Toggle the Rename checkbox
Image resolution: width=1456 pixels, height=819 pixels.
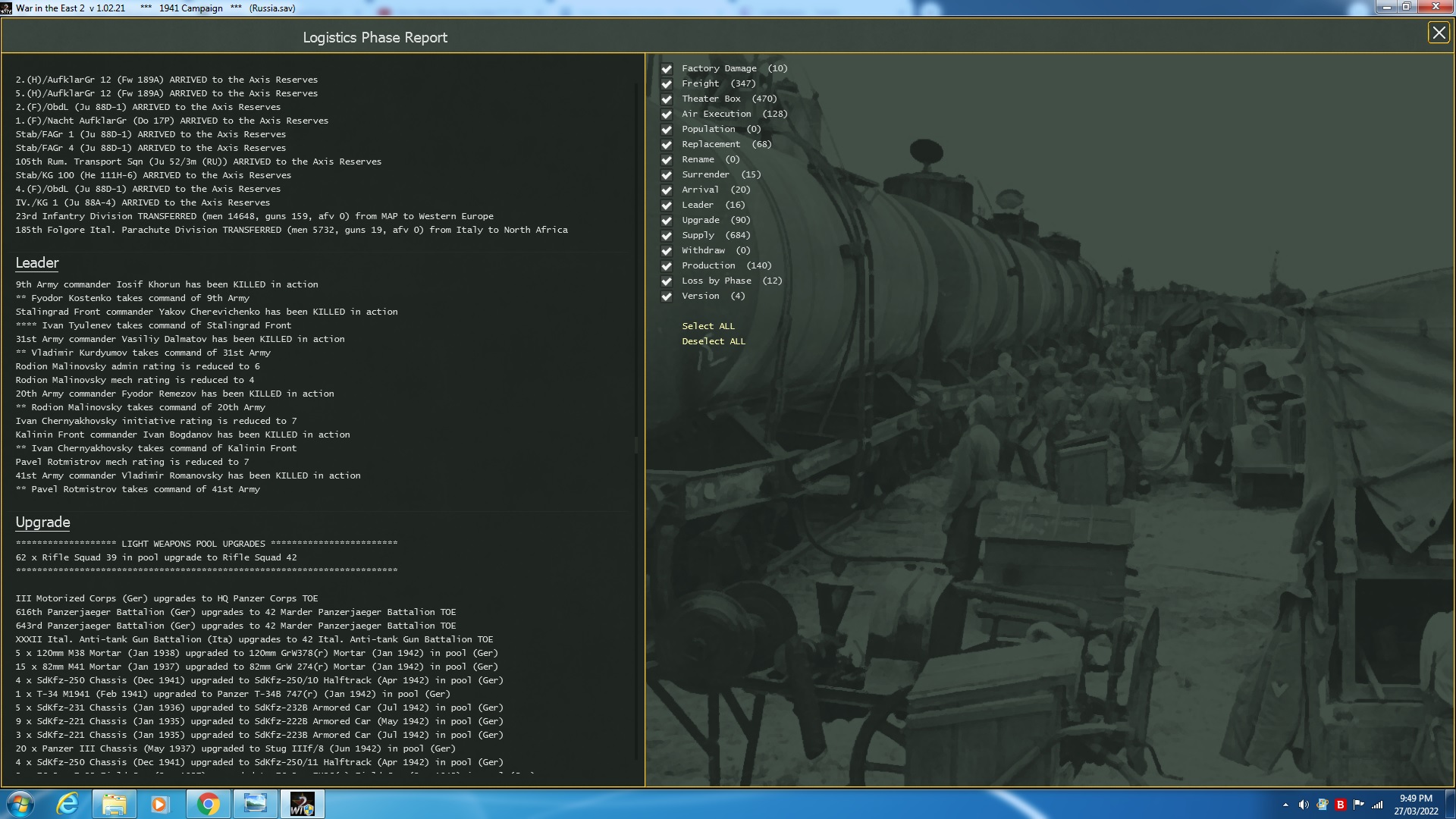pos(667,160)
